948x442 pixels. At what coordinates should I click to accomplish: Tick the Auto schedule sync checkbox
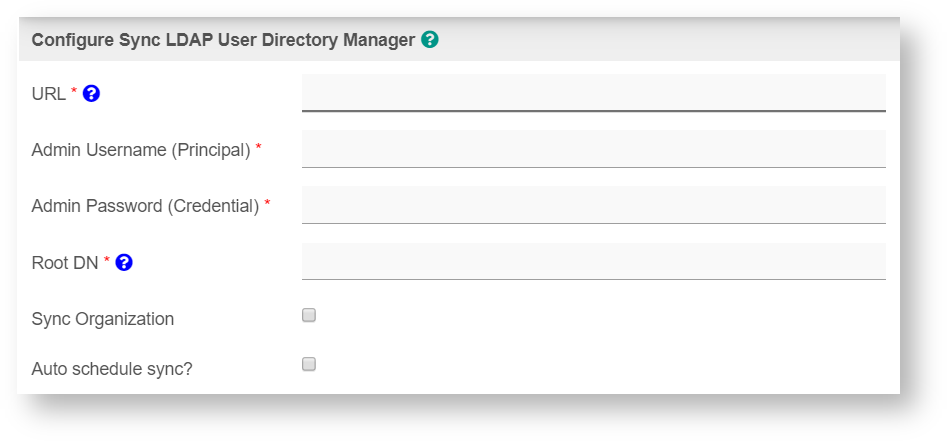(309, 365)
